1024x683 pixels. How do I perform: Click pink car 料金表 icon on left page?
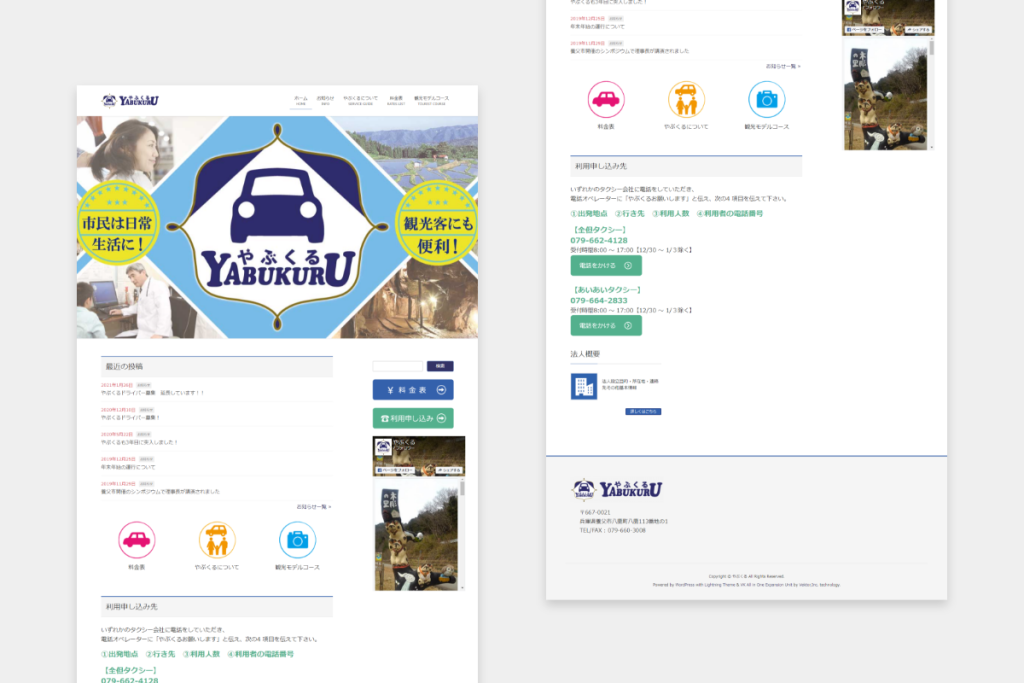[x=136, y=540]
